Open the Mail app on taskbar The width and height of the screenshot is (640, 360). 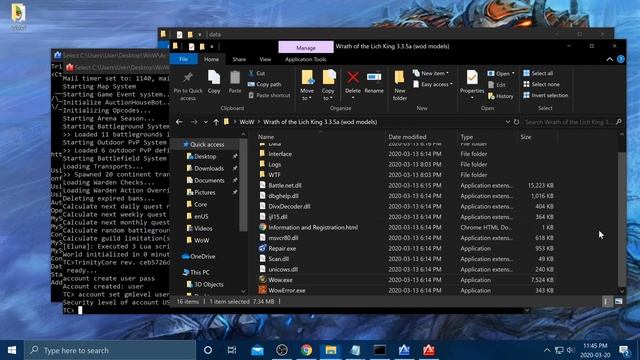(257, 350)
